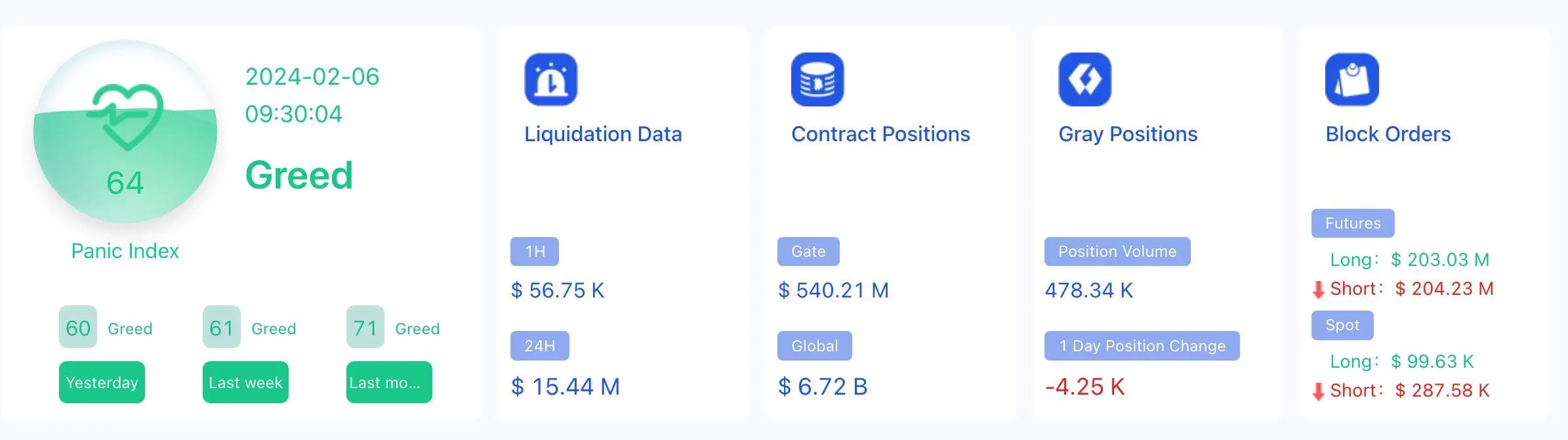This screenshot has width=1568, height=440.
Task: Select the Gray Positions diamond icon
Action: coord(1084,79)
